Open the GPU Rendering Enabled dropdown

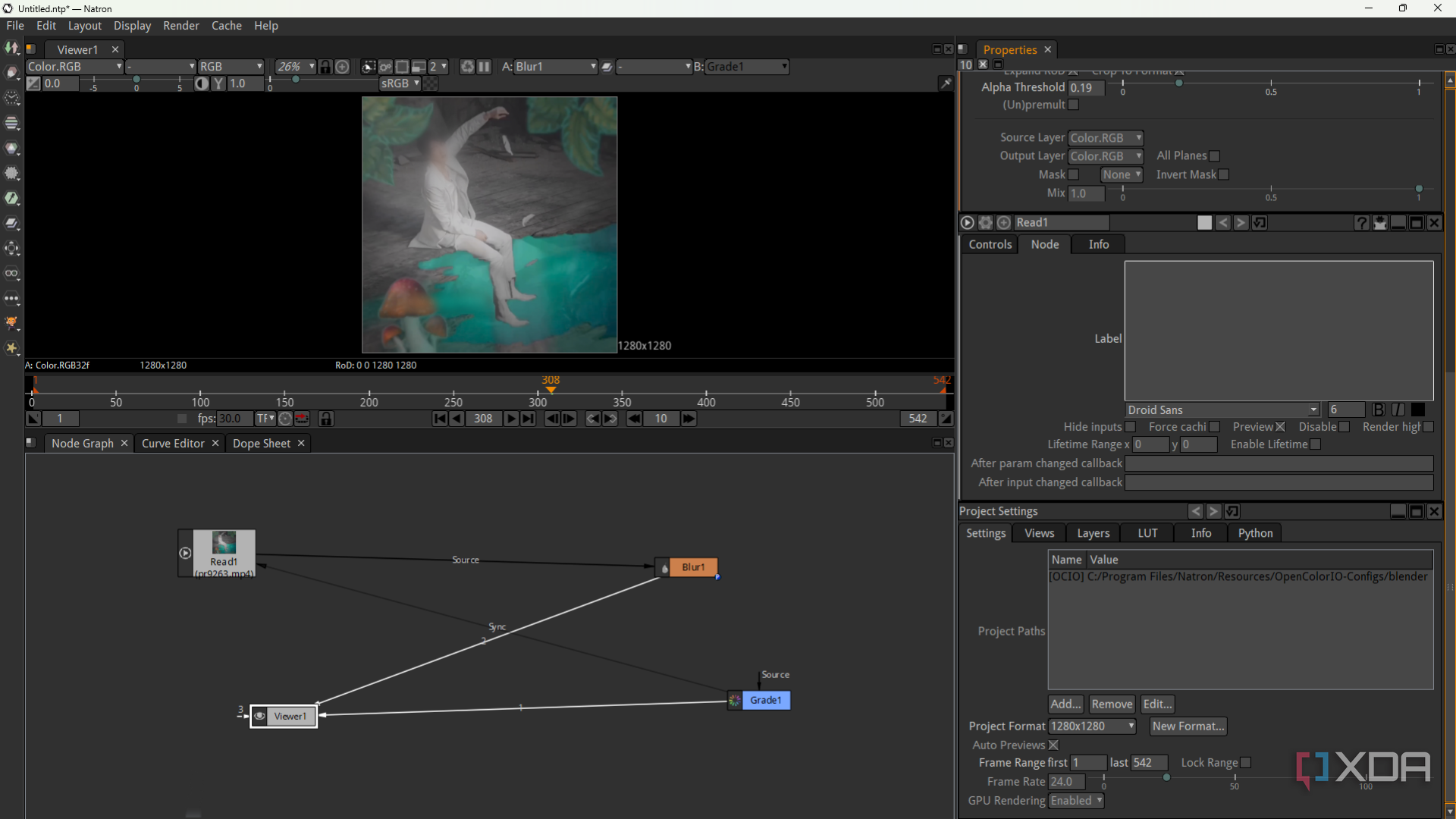(1076, 801)
